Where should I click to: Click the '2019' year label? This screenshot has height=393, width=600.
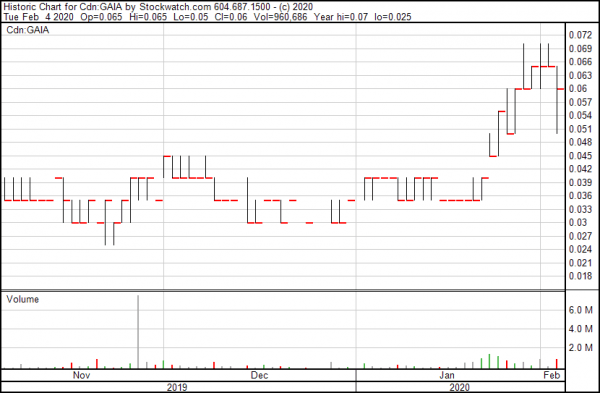pyautogui.click(x=177, y=387)
